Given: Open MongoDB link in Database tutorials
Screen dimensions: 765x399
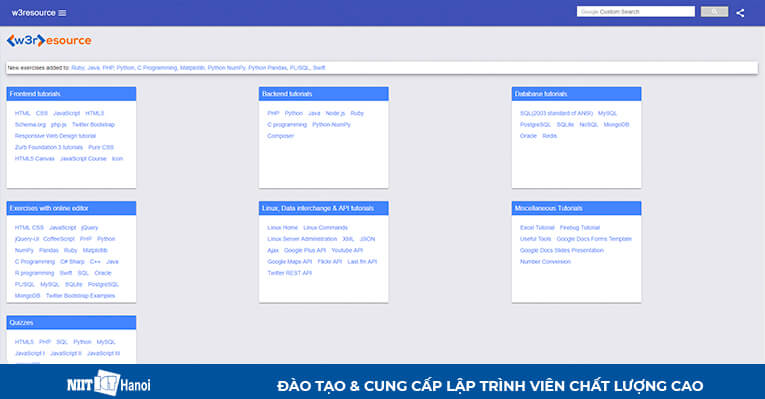Looking at the screenshot, I should [x=616, y=125].
